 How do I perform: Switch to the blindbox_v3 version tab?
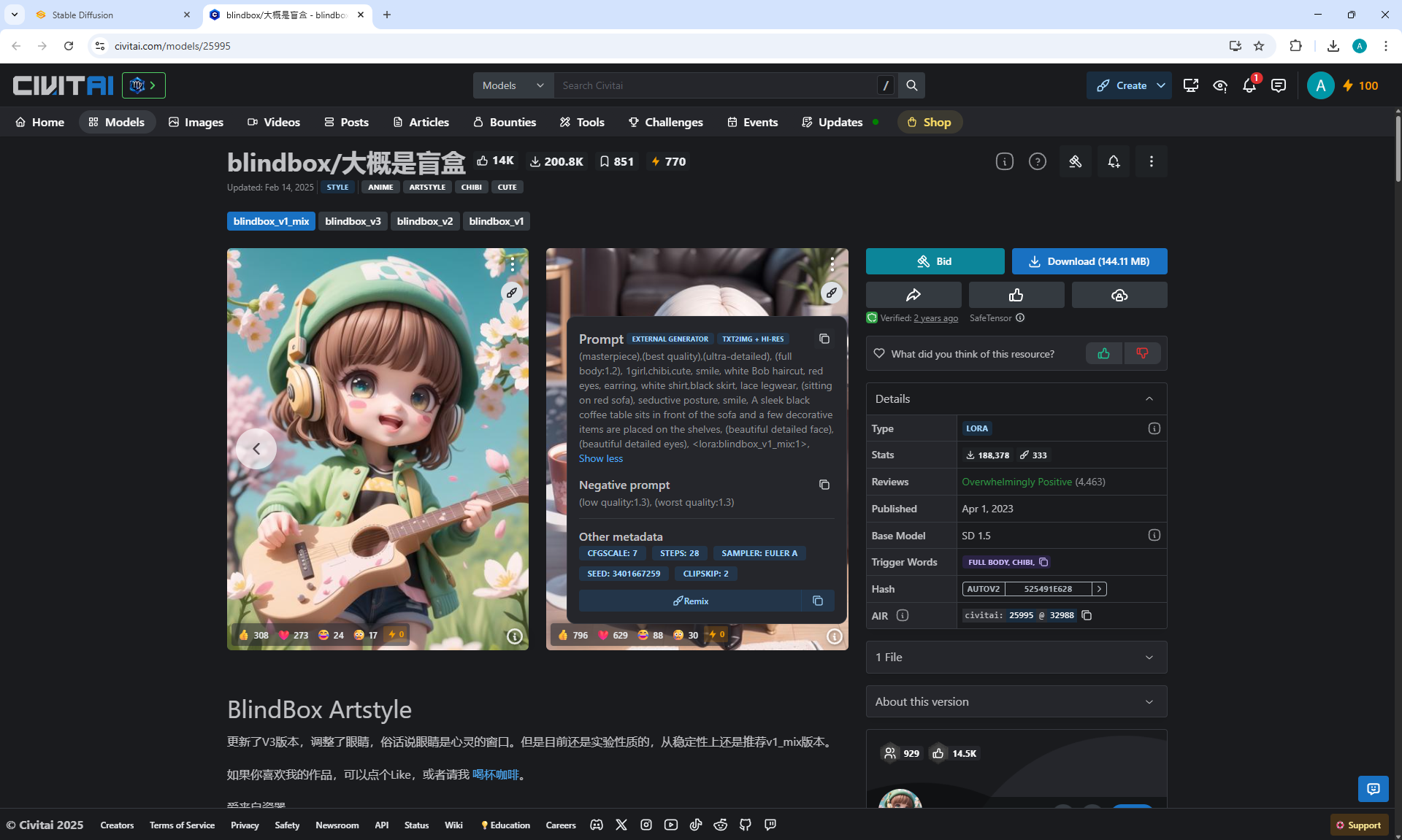point(353,221)
